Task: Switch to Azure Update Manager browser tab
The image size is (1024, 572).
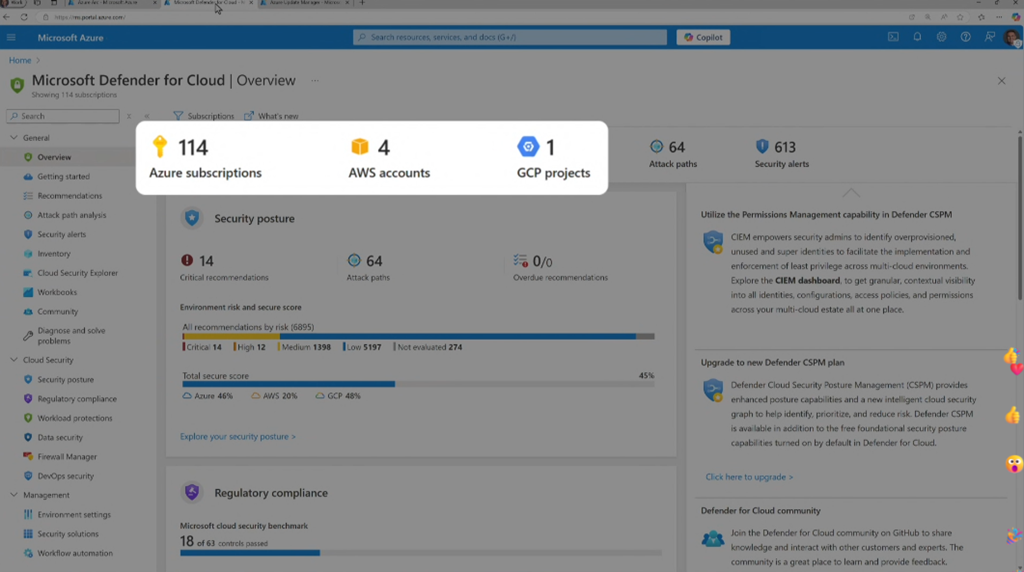Action: pyautogui.click(x=304, y=3)
